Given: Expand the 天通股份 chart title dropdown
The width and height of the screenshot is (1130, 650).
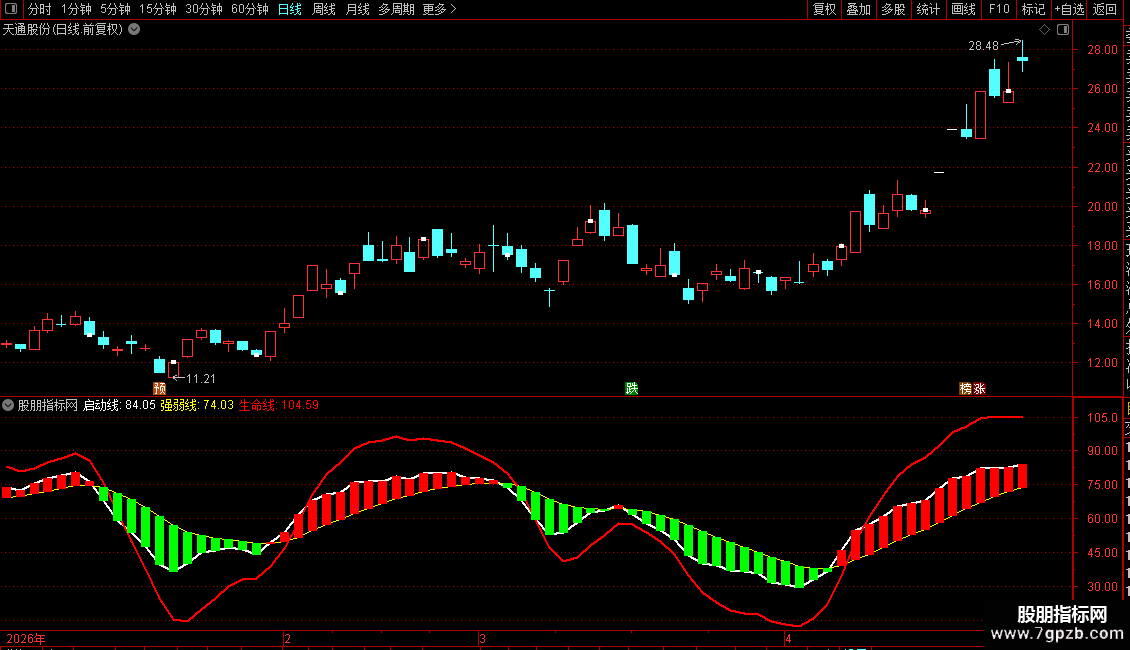Looking at the screenshot, I should [x=134, y=30].
